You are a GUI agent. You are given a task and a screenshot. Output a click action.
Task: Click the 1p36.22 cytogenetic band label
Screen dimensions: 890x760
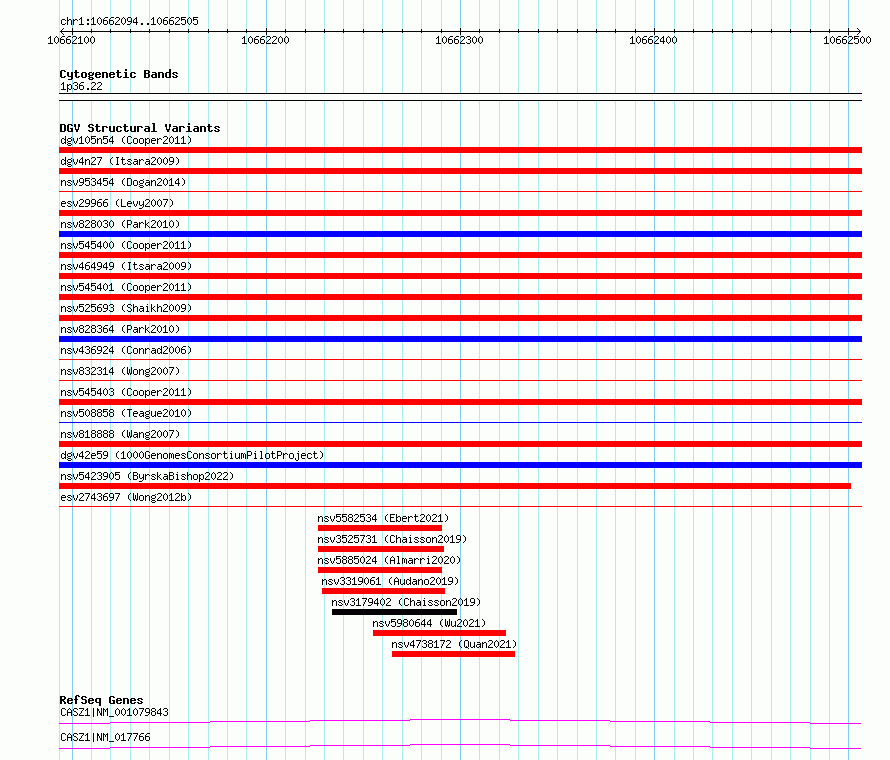pyautogui.click(x=80, y=86)
